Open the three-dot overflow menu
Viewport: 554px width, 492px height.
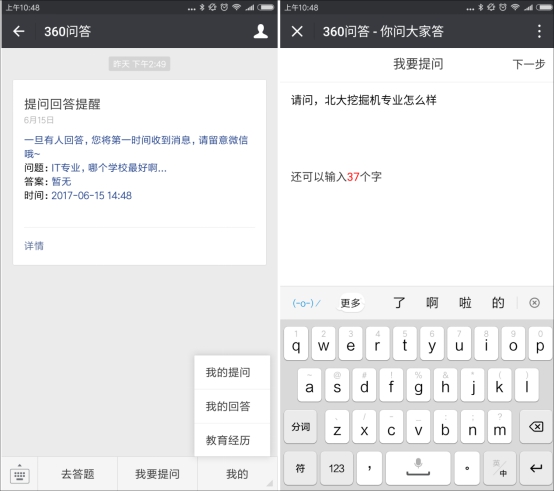click(x=539, y=31)
